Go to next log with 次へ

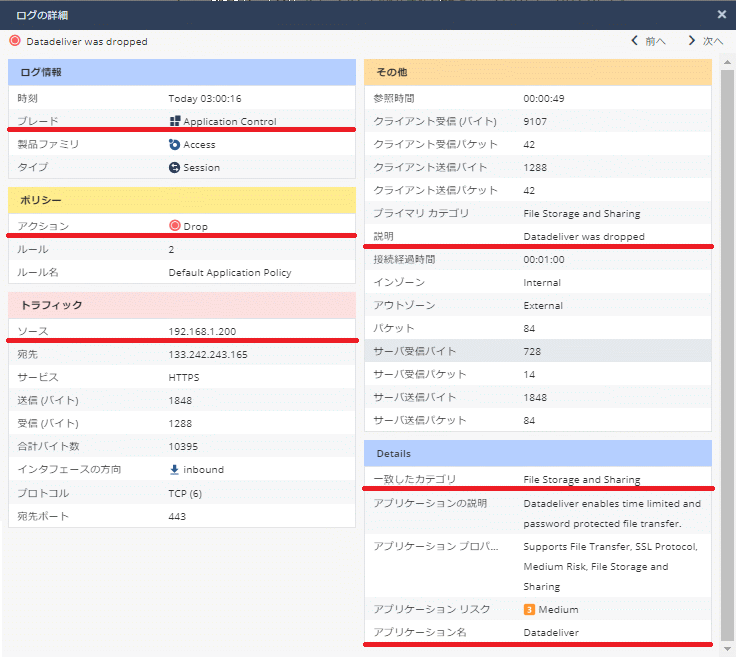coord(705,41)
